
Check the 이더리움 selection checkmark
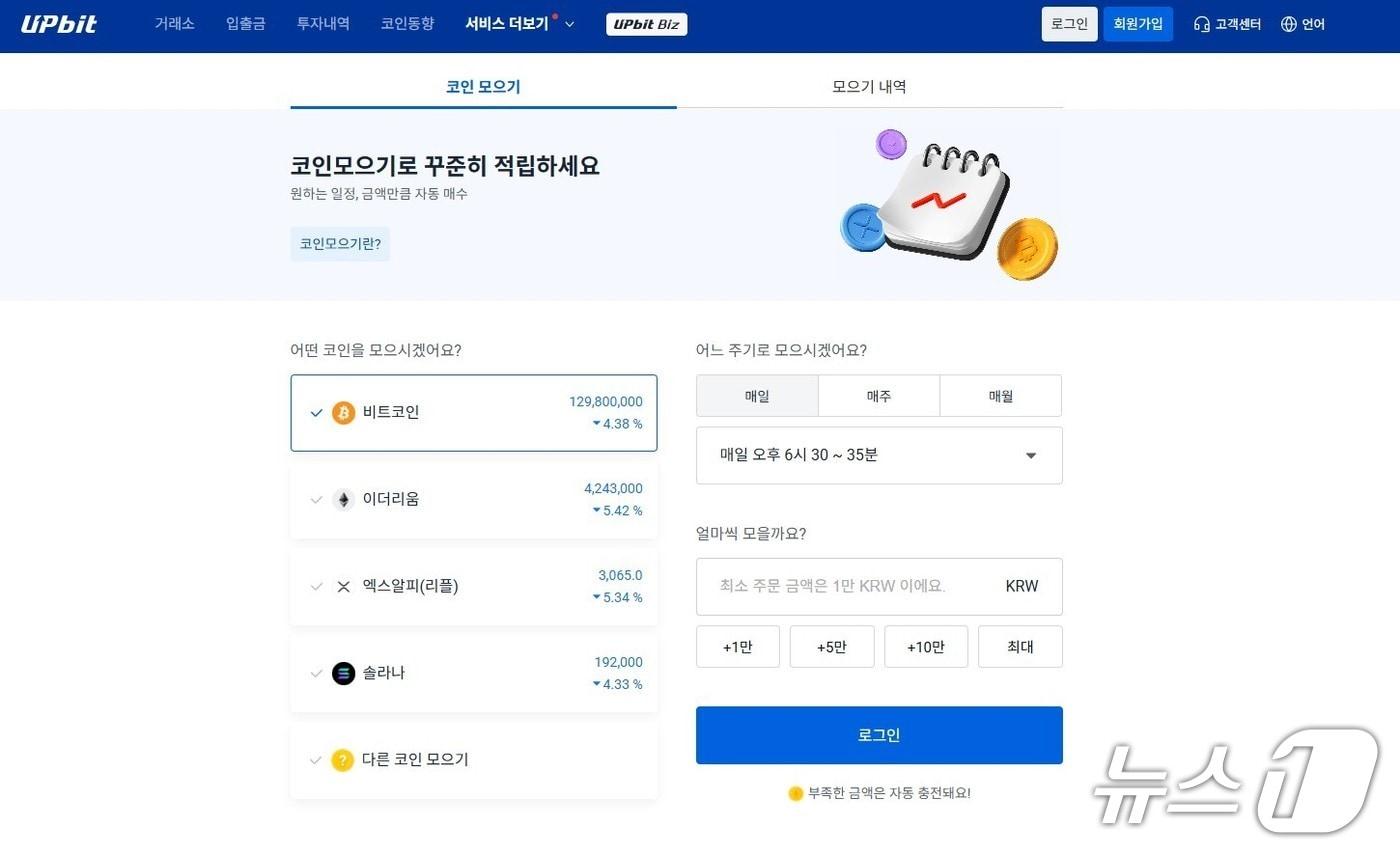[x=316, y=499]
